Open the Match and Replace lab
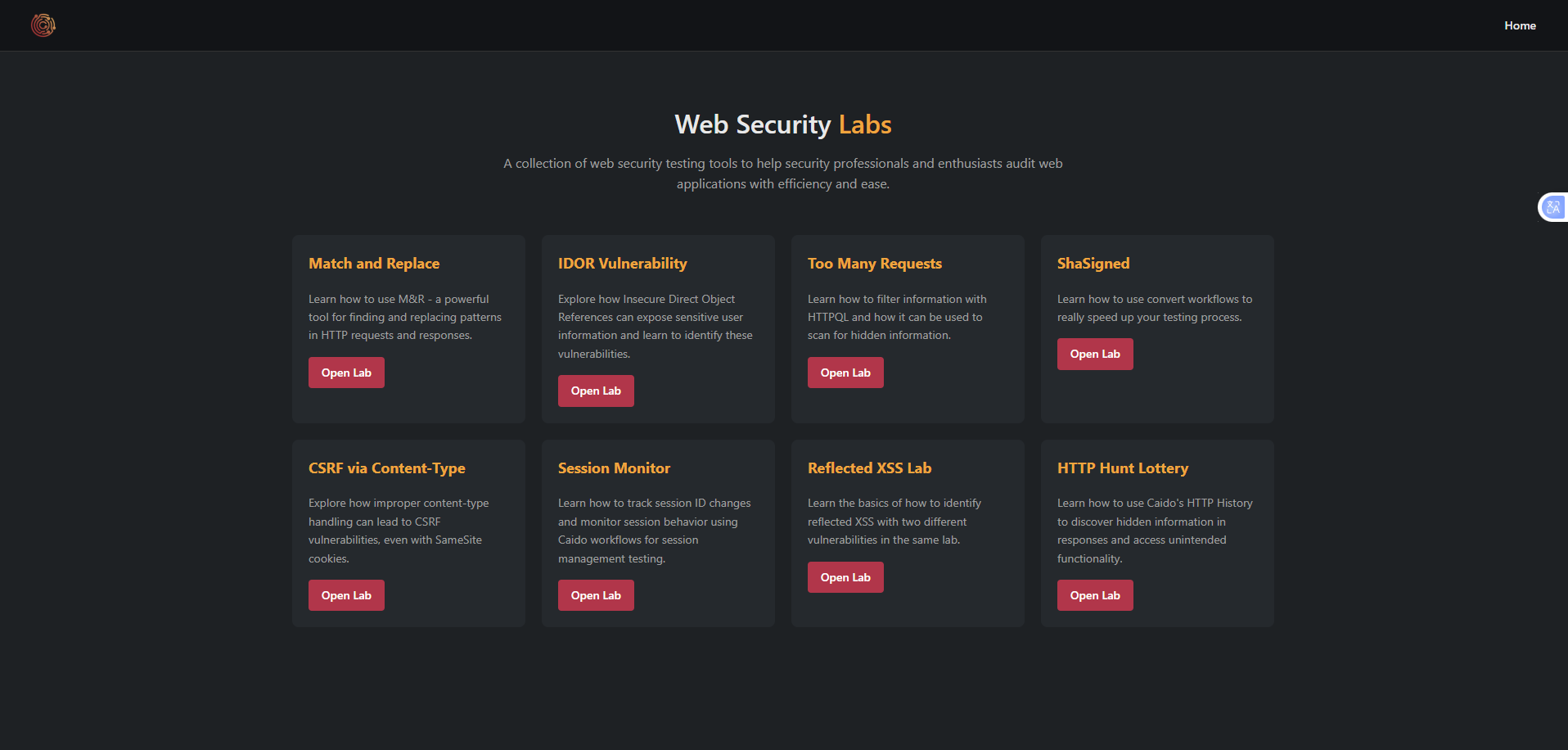 point(346,373)
